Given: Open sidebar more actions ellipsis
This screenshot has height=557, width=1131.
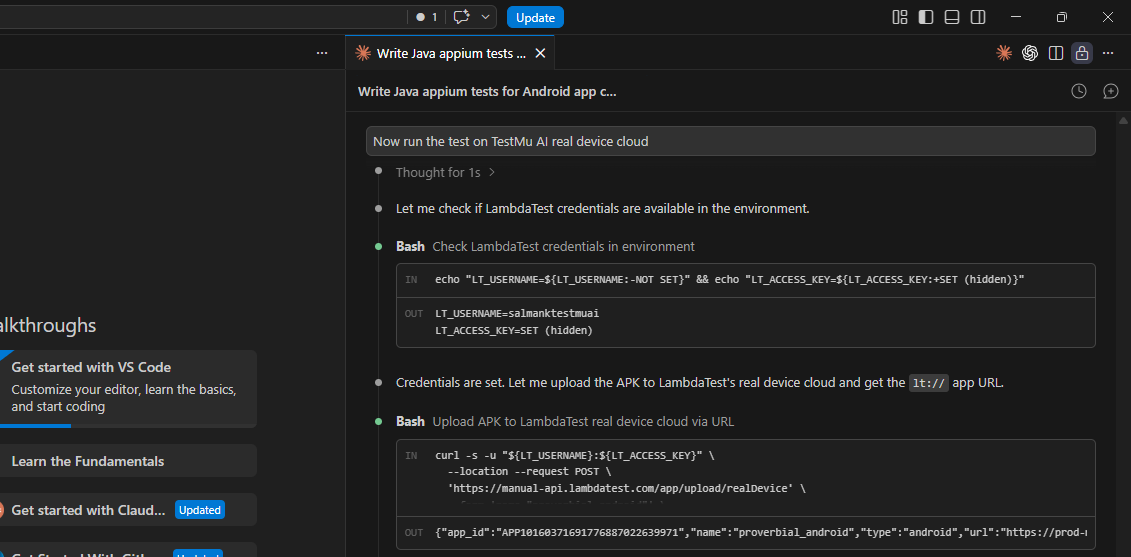Looking at the screenshot, I should pos(322,53).
